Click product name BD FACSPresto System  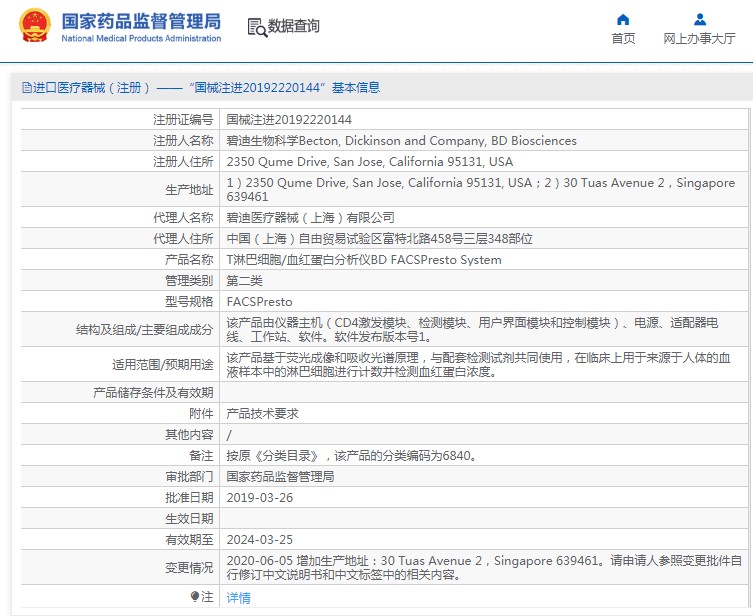(364, 260)
